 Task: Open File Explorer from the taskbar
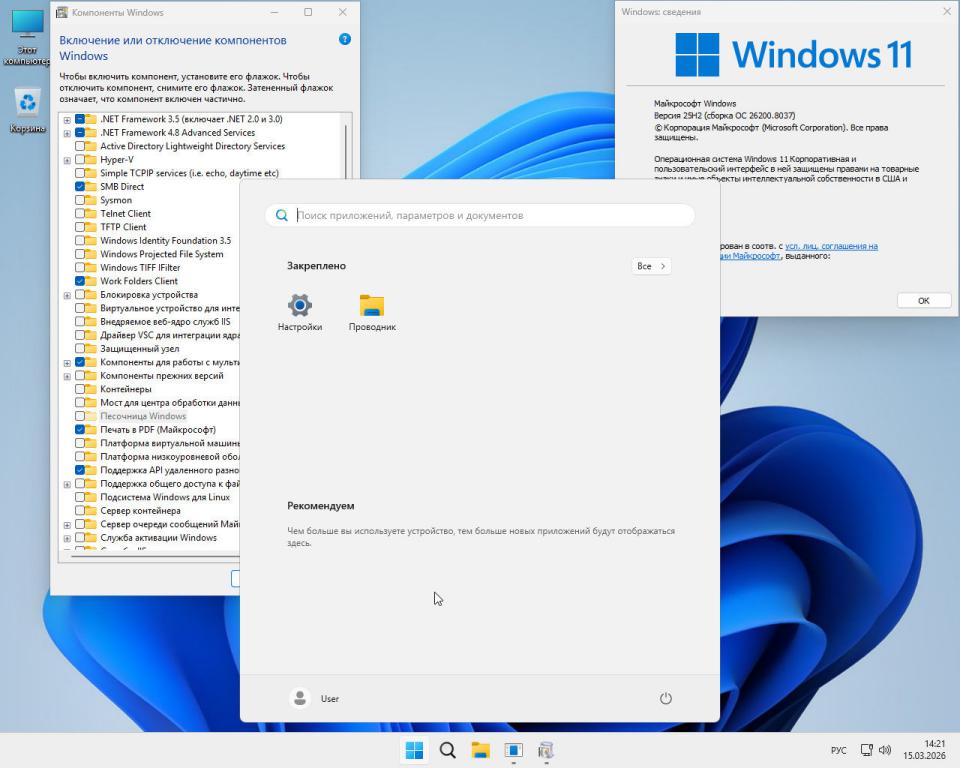coord(480,750)
